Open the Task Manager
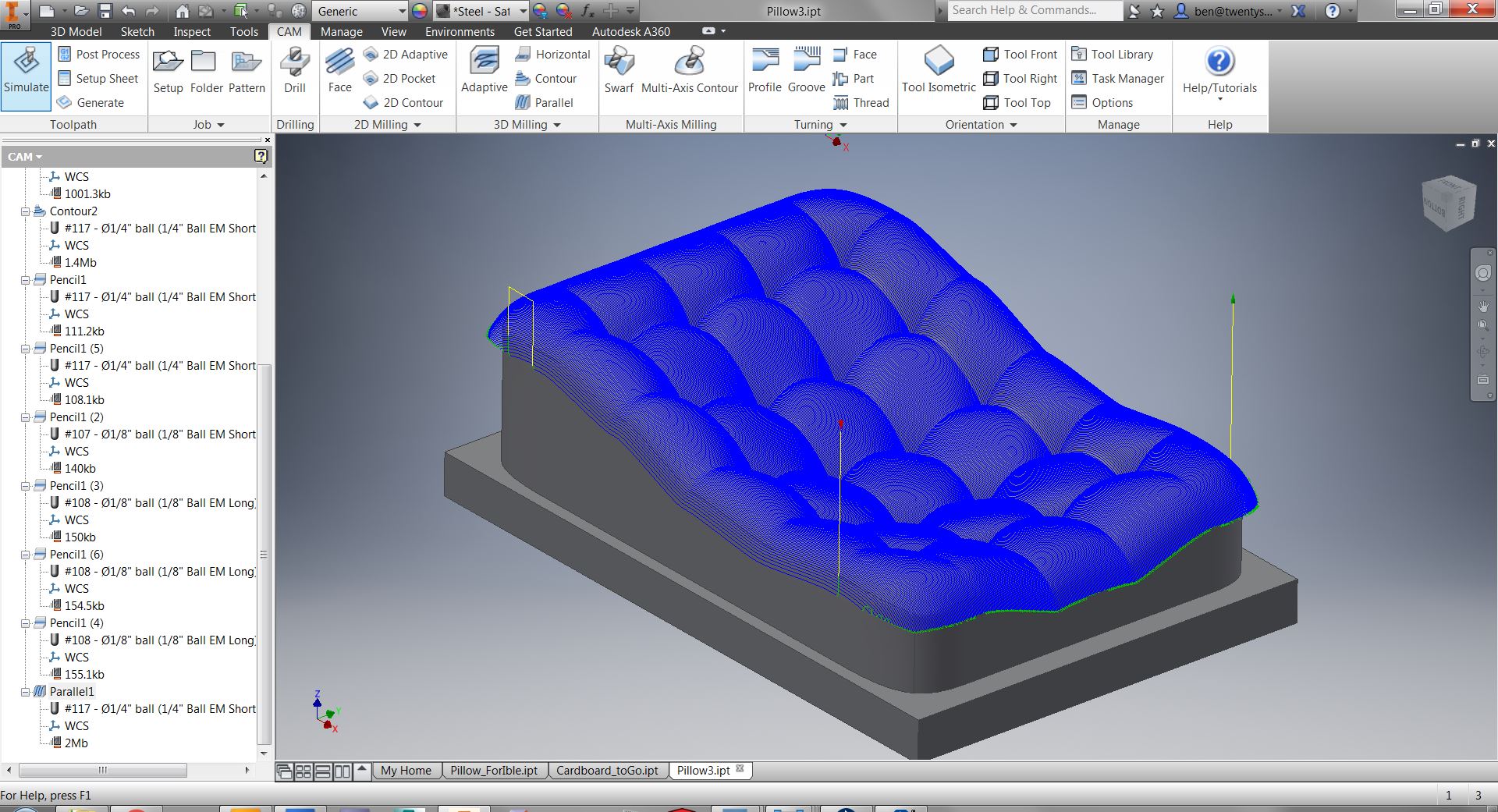Viewport: 1498px width, 812px height. click(1118, 79)
